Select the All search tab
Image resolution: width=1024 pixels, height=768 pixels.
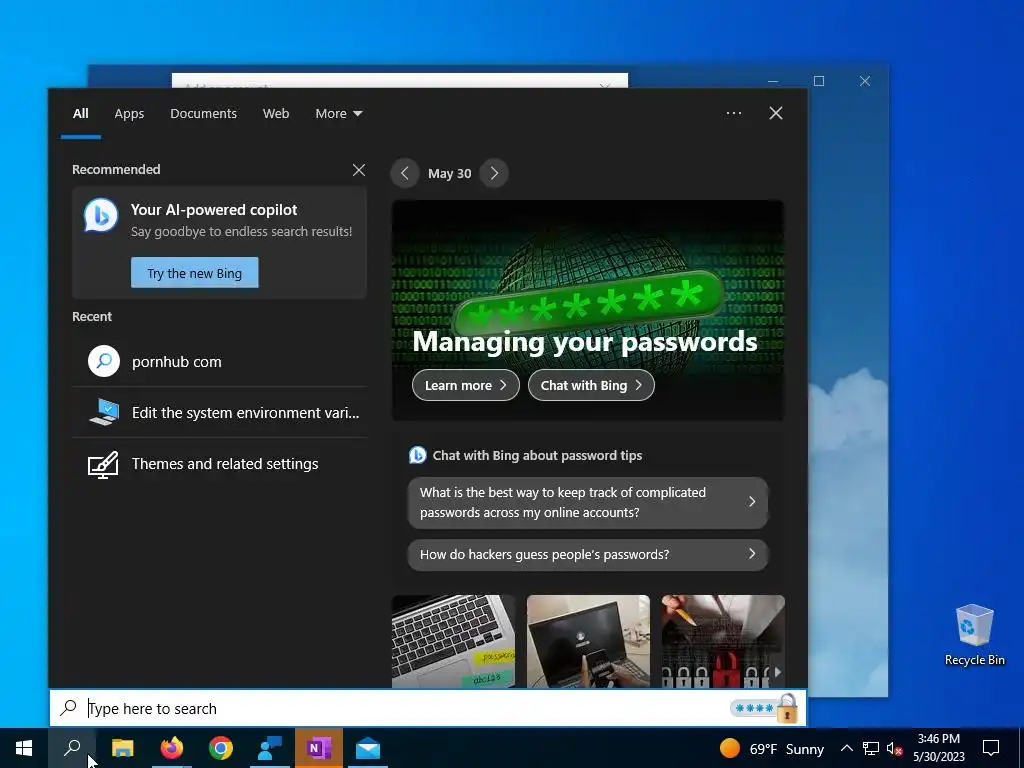click(80, 114)
